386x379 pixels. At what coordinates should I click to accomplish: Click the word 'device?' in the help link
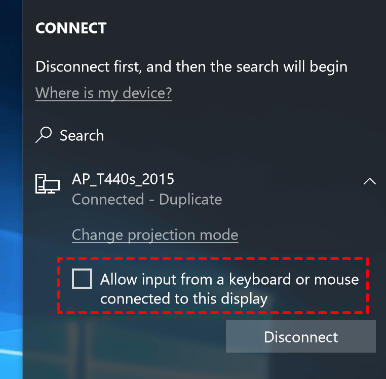tap(147, 93)
